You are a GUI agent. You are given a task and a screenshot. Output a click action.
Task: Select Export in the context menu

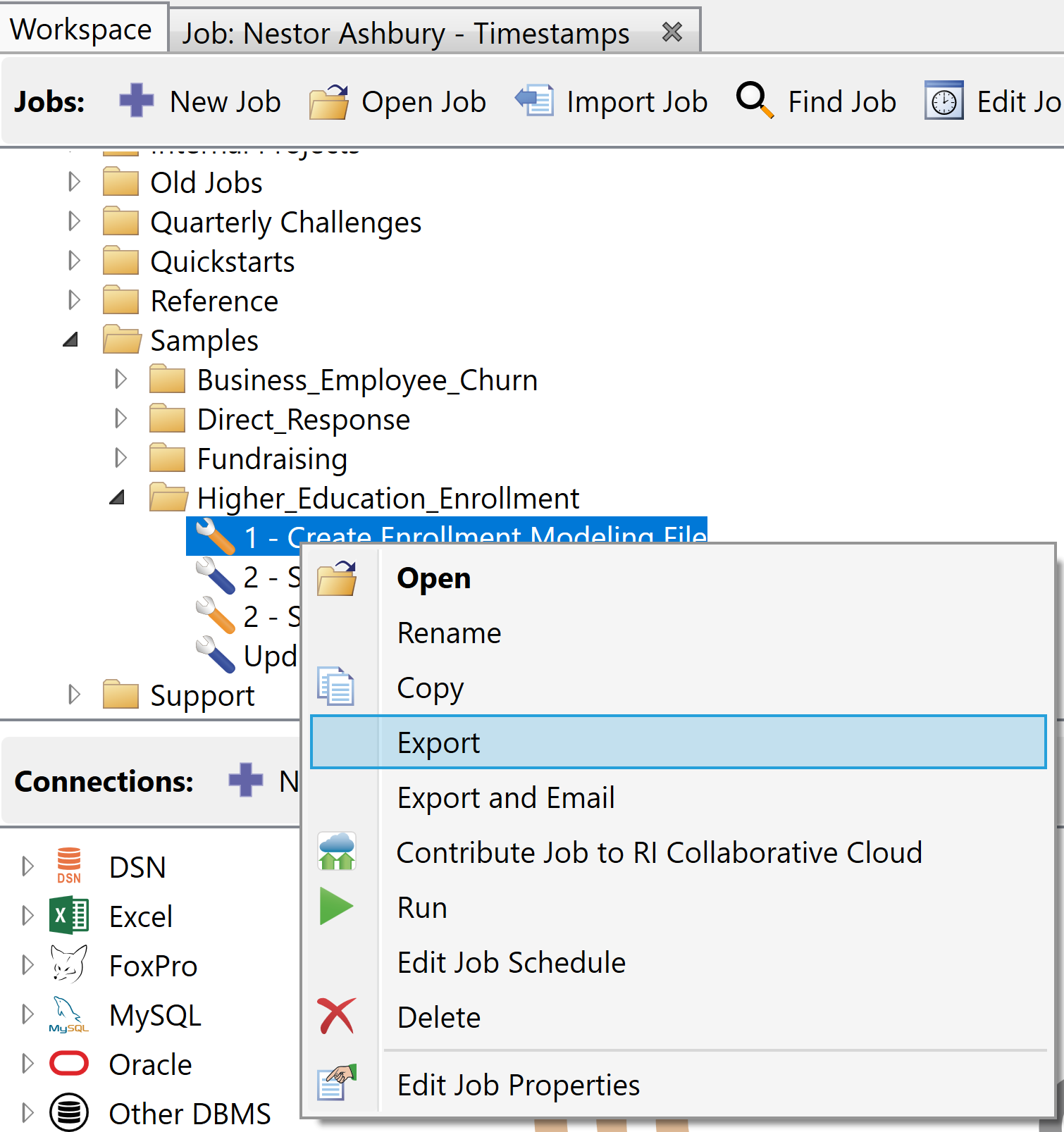[x=678, y=742]
